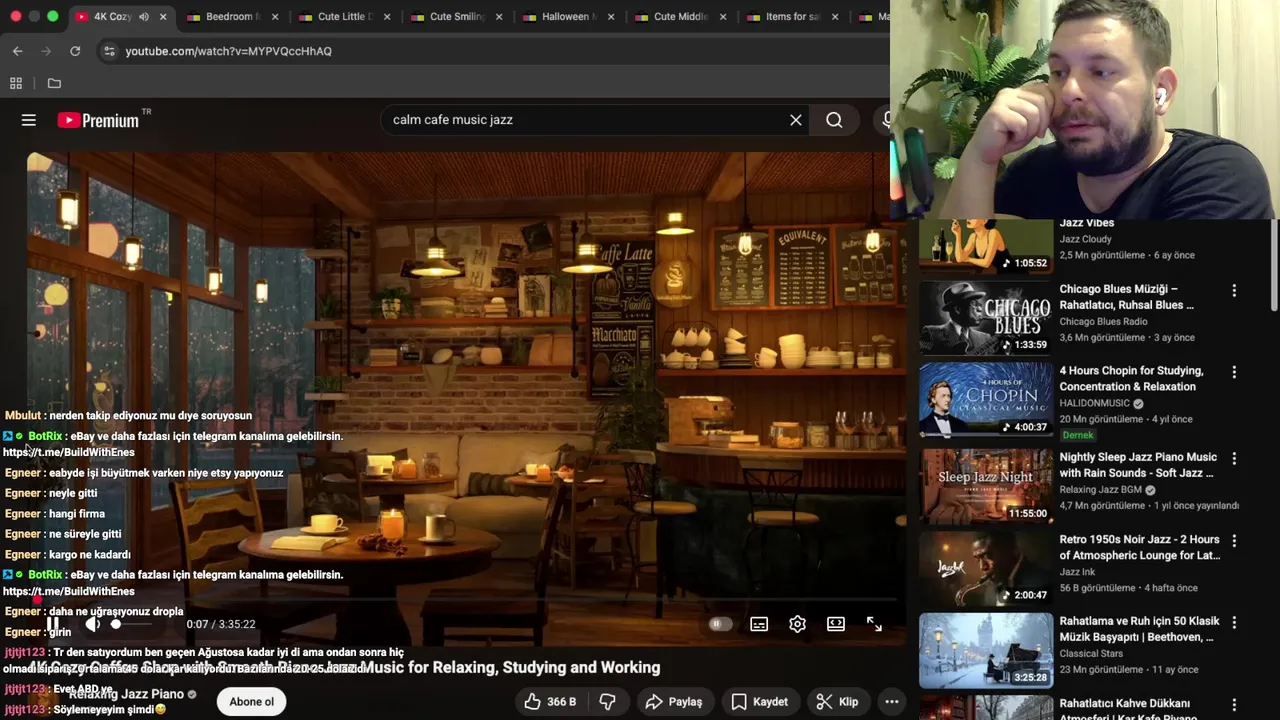Switch to the Items for sale tab
This screenshot has width=1280, height=720.
[792, 17]
